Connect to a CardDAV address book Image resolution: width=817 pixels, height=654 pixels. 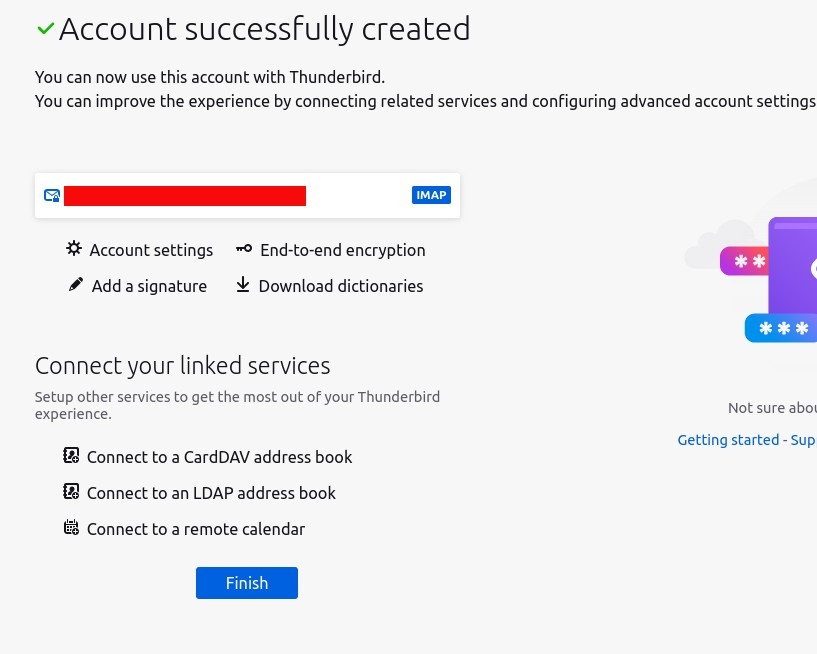pos(219,457)
